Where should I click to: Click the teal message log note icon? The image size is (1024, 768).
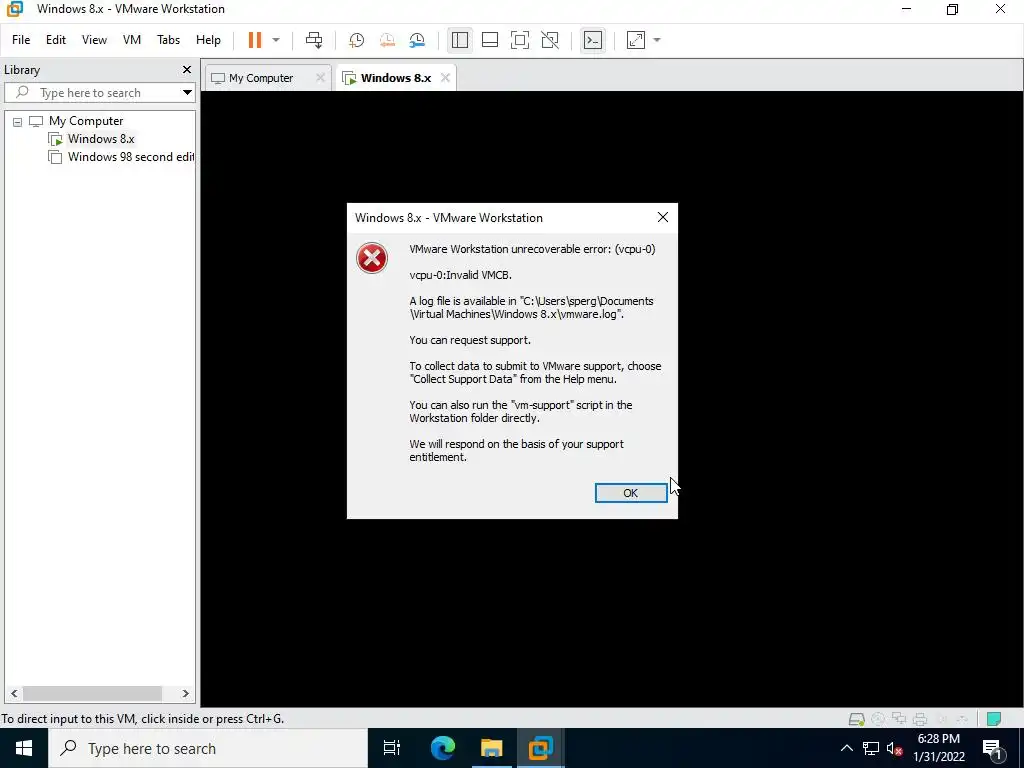coord(994,719)
